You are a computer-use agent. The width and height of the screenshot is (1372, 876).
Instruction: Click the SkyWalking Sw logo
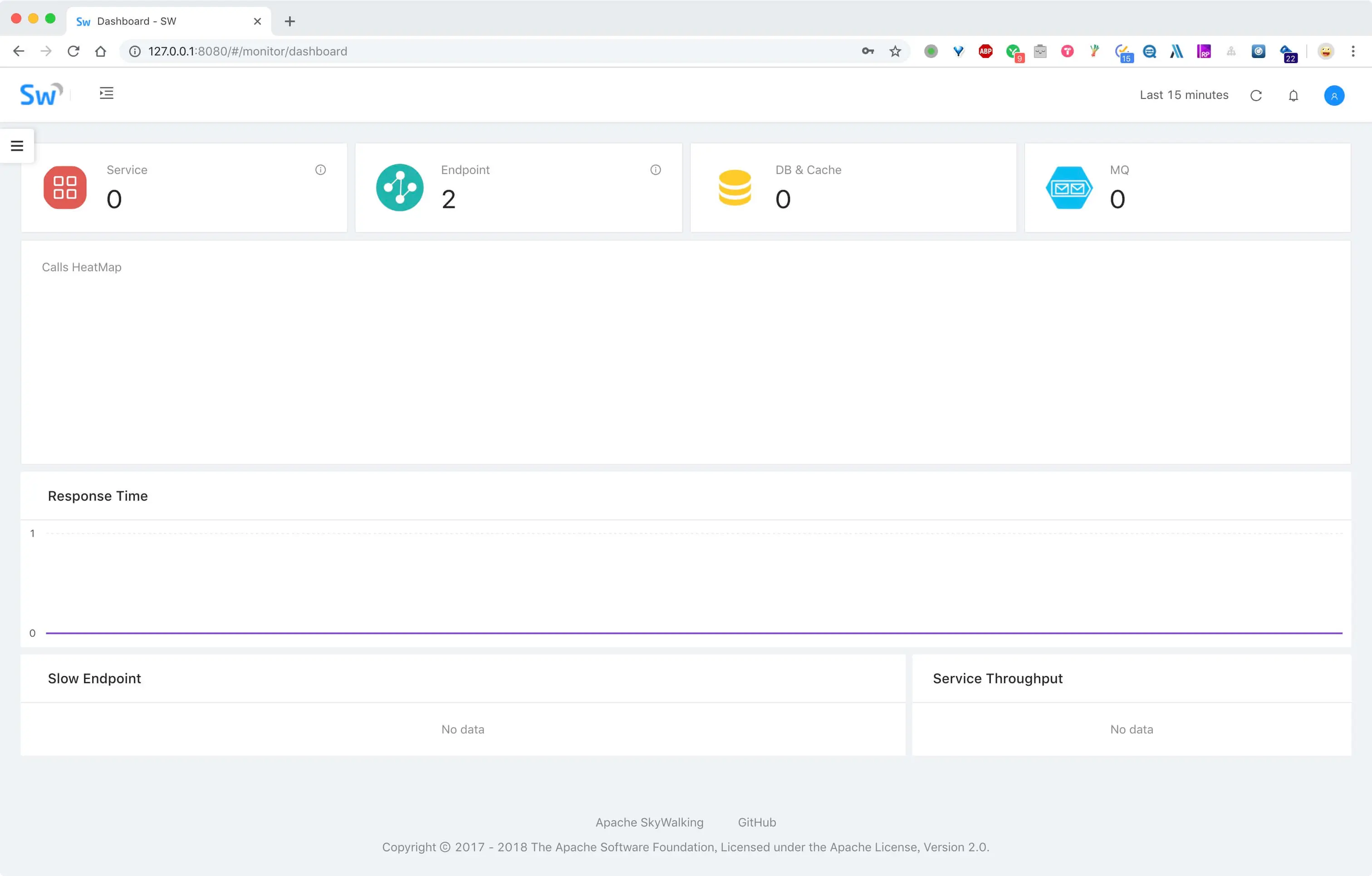(x=40, y=94)
